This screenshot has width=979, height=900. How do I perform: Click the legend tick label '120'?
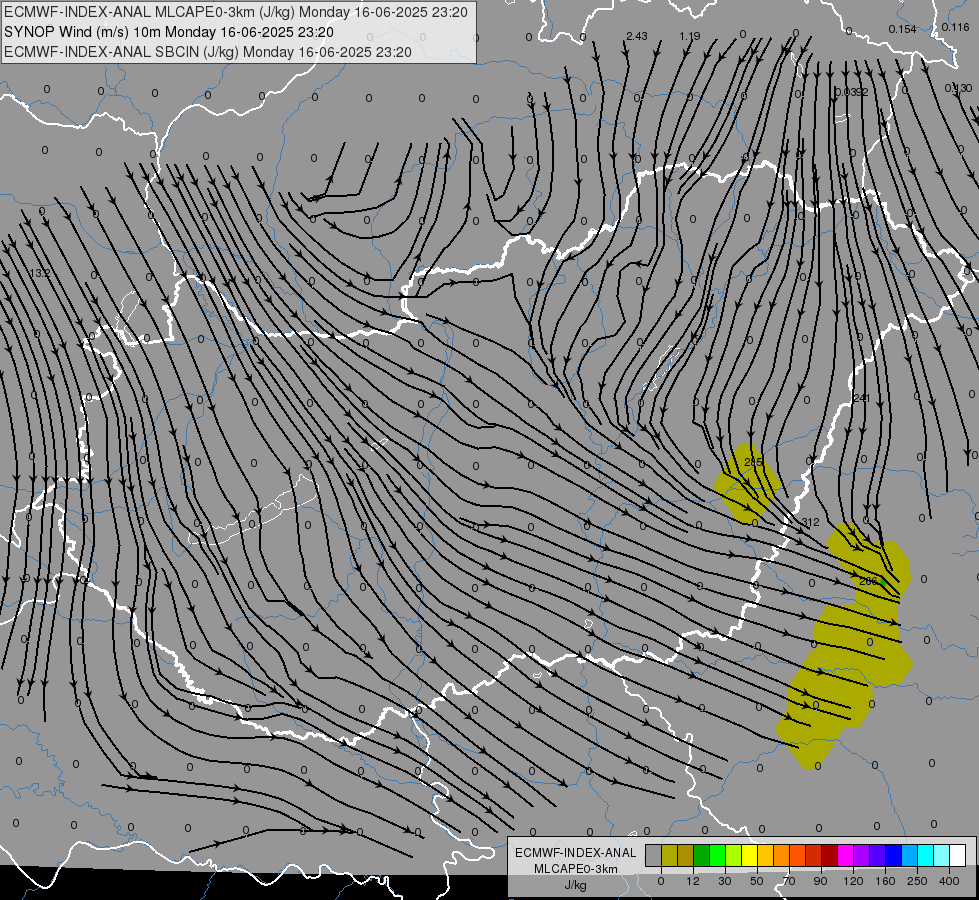coord(854,881)
